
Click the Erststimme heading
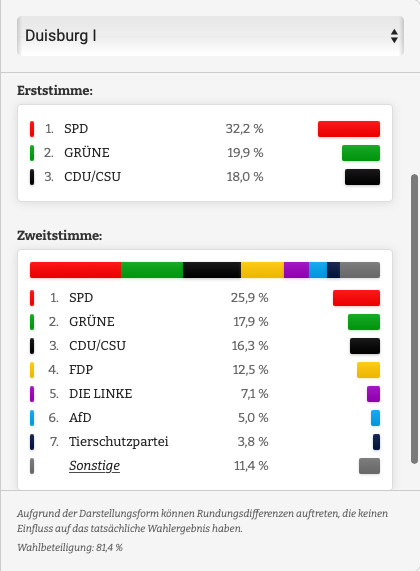click(55, 90)
